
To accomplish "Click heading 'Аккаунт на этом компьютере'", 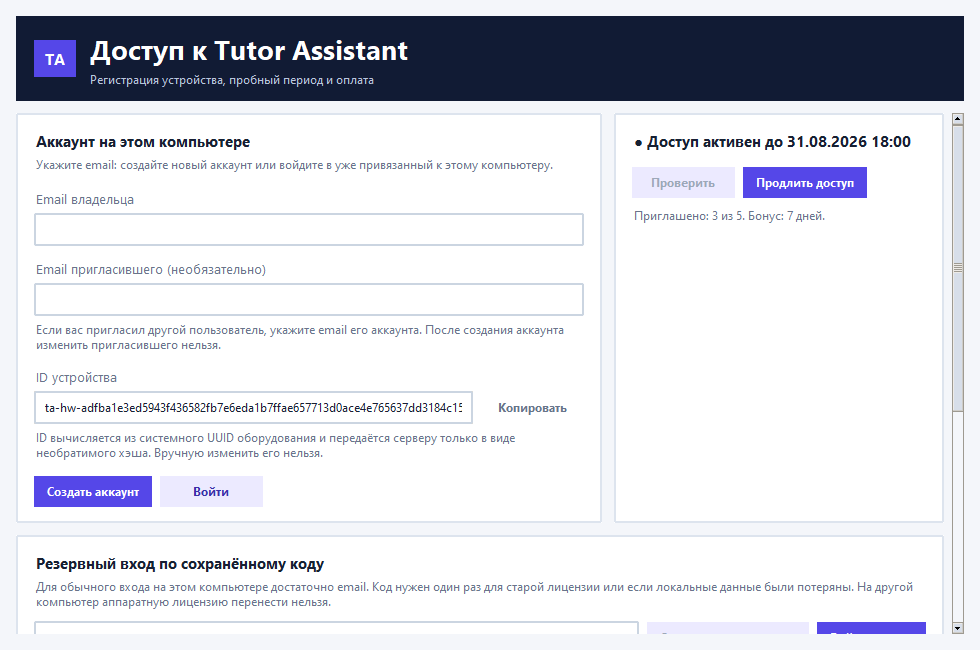I will point(143,142).
